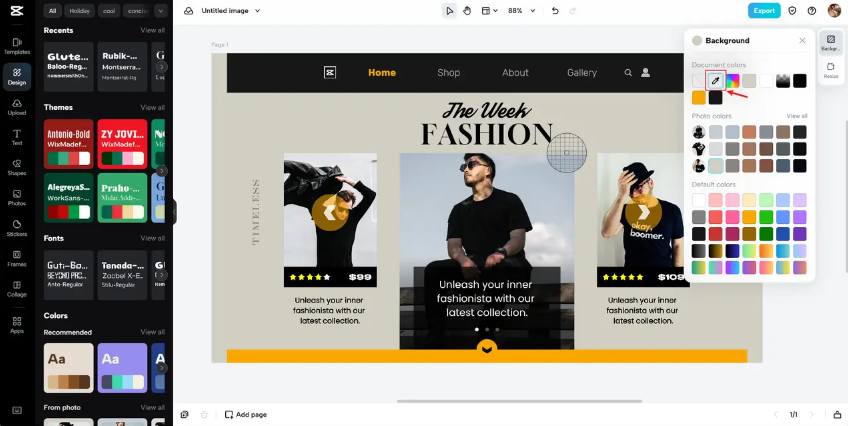Click the cloud save status icon

click(x=189, y=11)
